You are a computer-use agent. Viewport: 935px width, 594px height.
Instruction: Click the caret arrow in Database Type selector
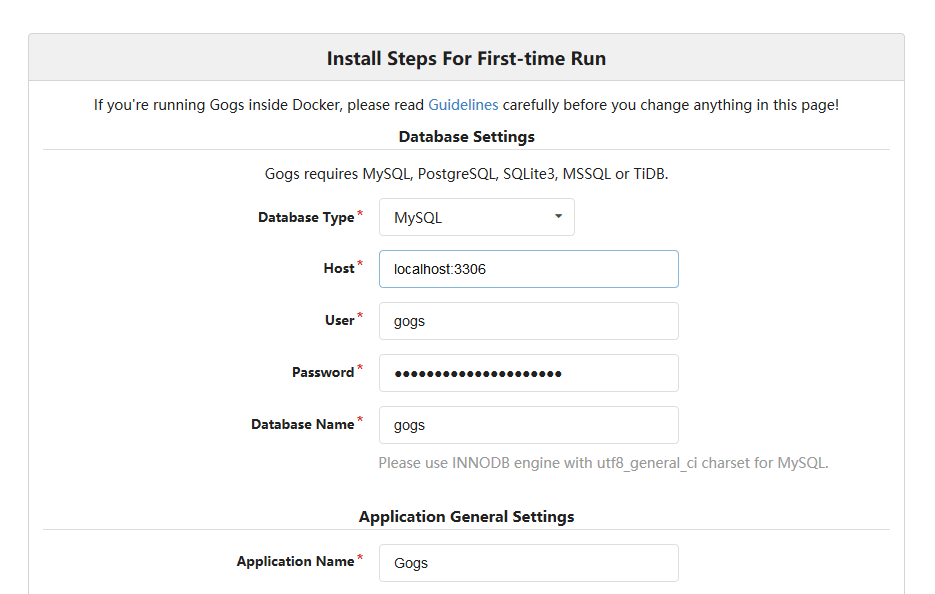pyautogui.click(x=559, y=216)
